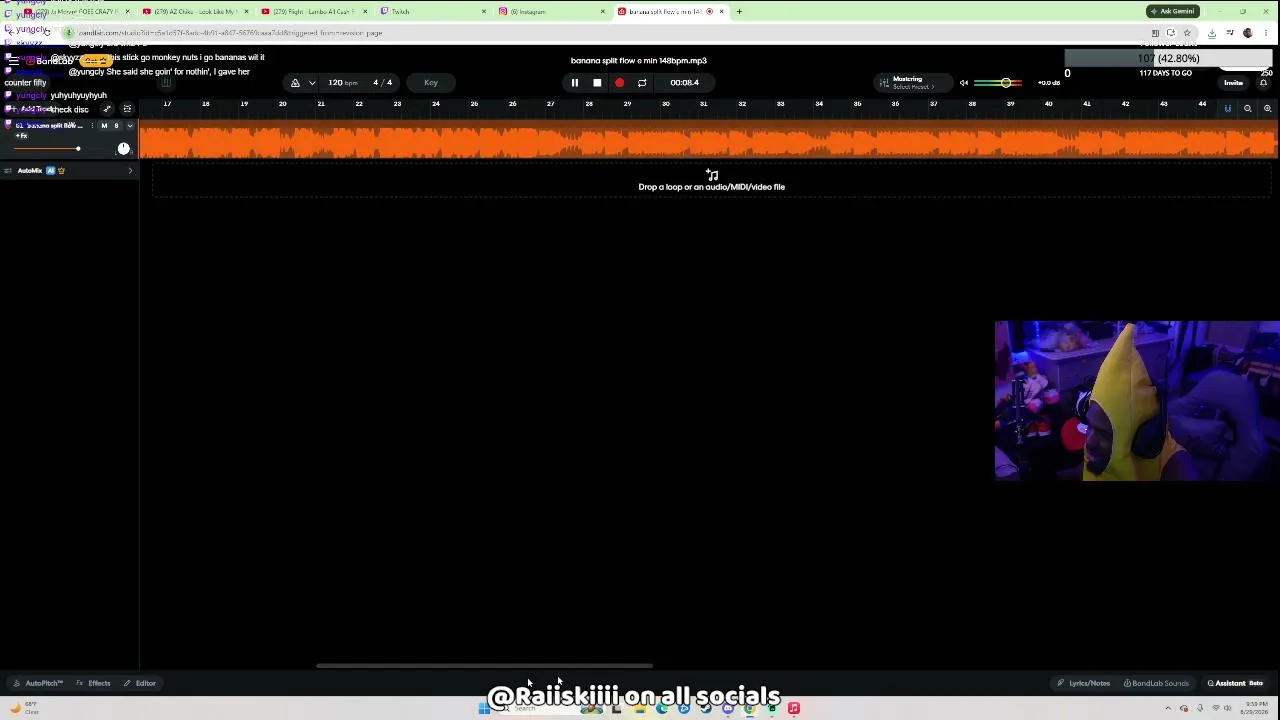Switch to the AZ Chike YouTube tab
Screen dimensions: 1280x720
pos(195,12)
